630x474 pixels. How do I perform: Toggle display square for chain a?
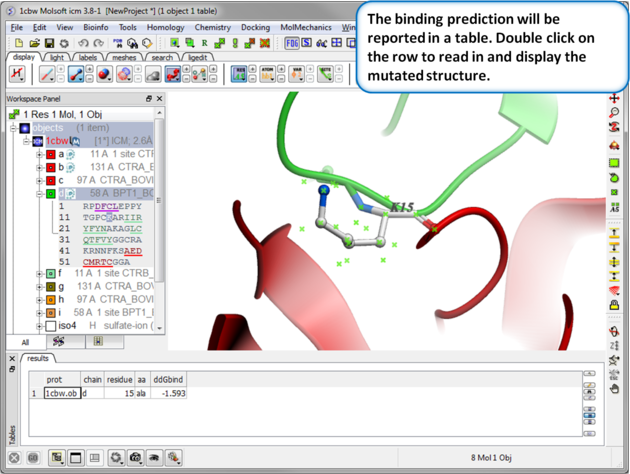[51, 155]
